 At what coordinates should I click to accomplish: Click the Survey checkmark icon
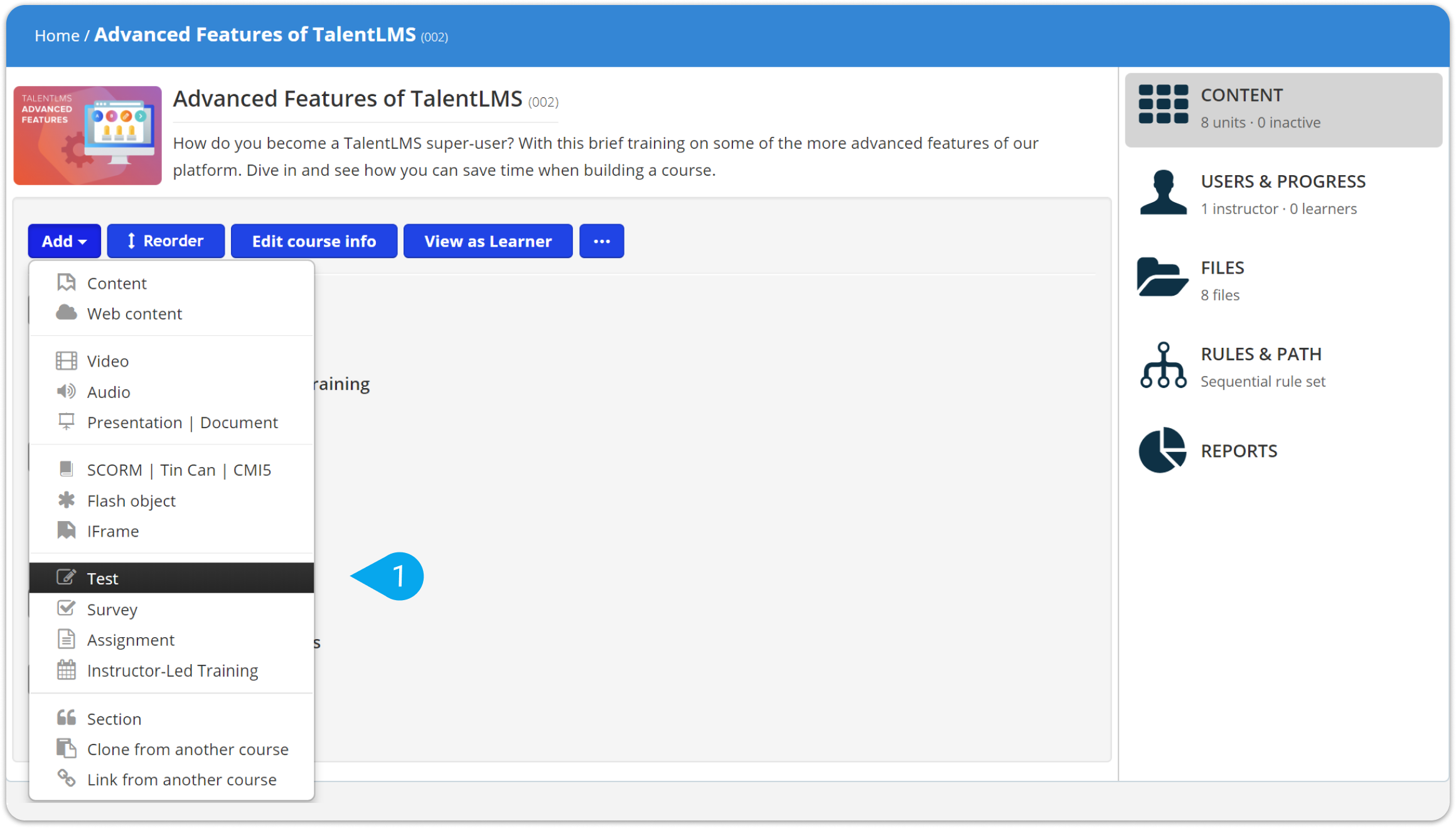(66, 608)
